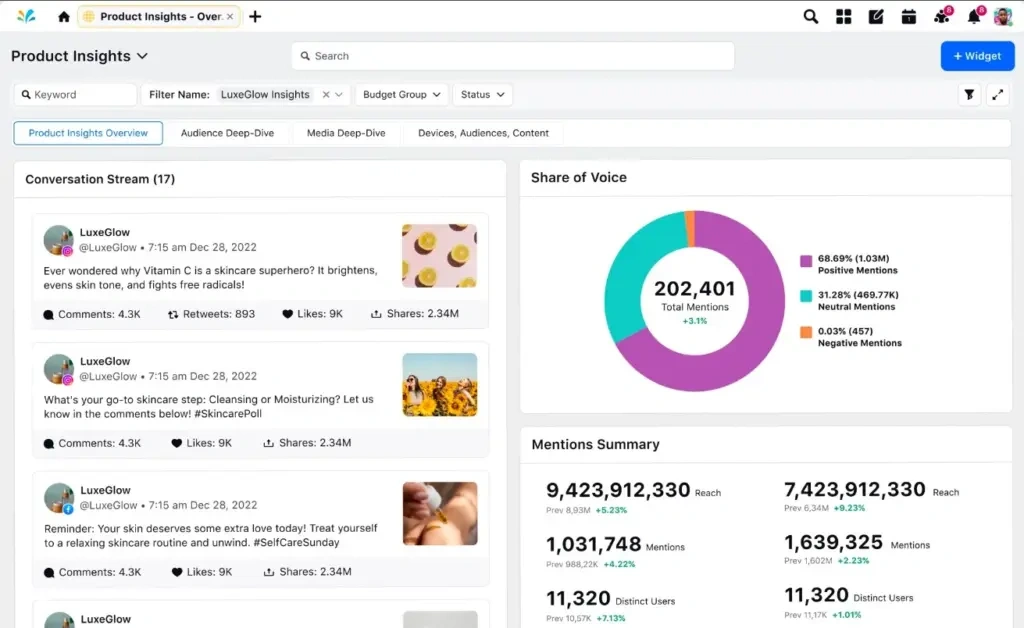
Task: Clear the LuxeGlow Insights filter
Action: coord(326,95)
